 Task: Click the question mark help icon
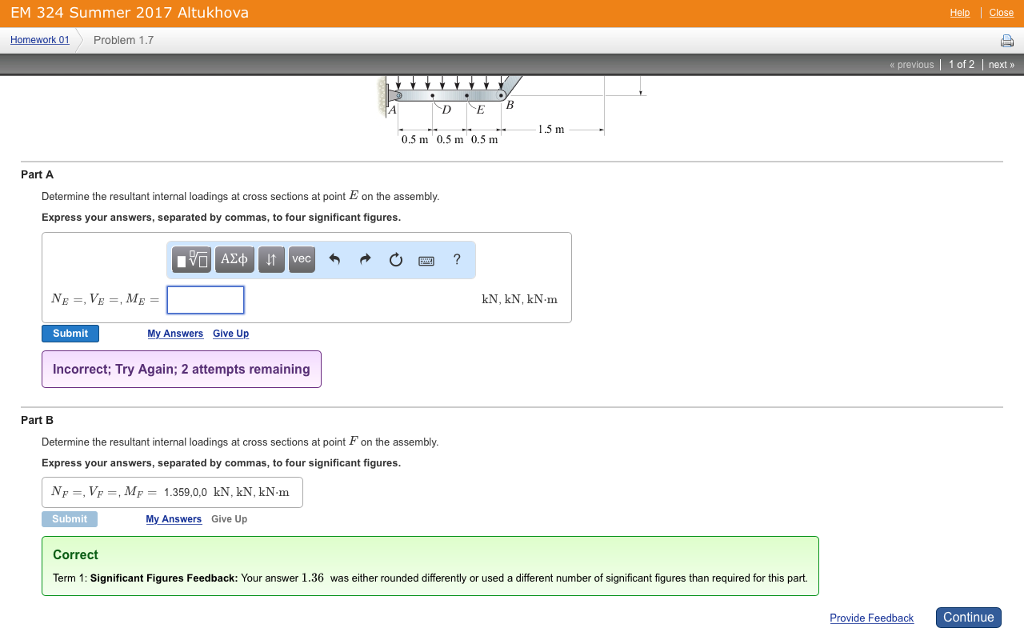(456, 259)
